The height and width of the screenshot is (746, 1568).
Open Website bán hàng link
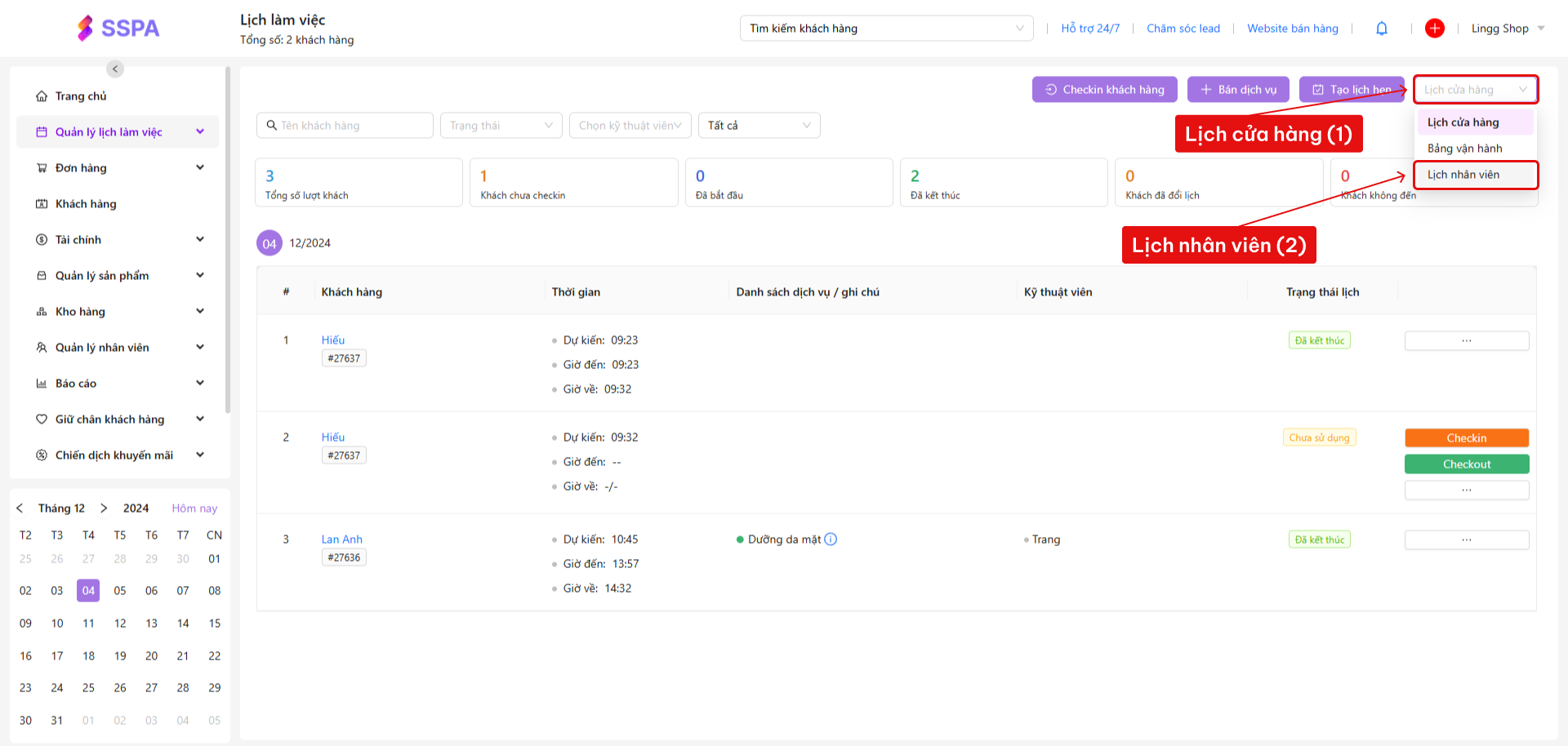(1293, 29)
